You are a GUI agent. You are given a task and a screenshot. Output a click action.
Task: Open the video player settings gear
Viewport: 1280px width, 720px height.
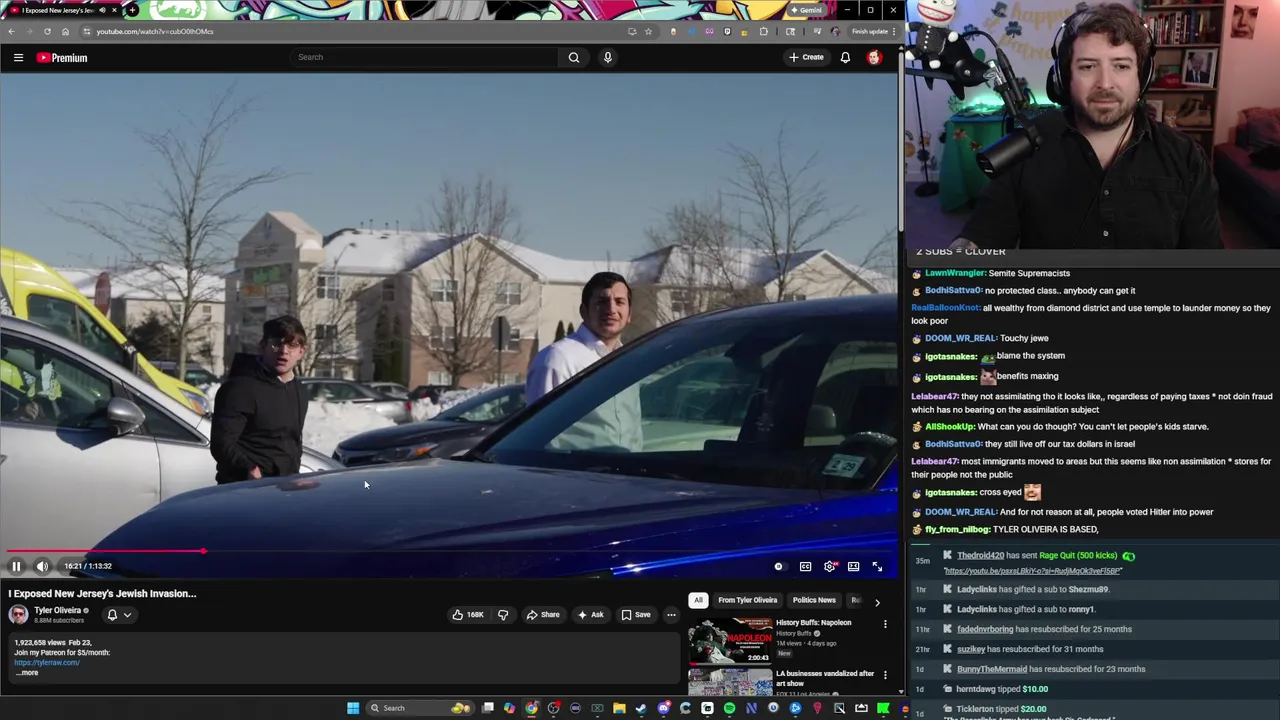pyautogui.click(x=829, y=567)
